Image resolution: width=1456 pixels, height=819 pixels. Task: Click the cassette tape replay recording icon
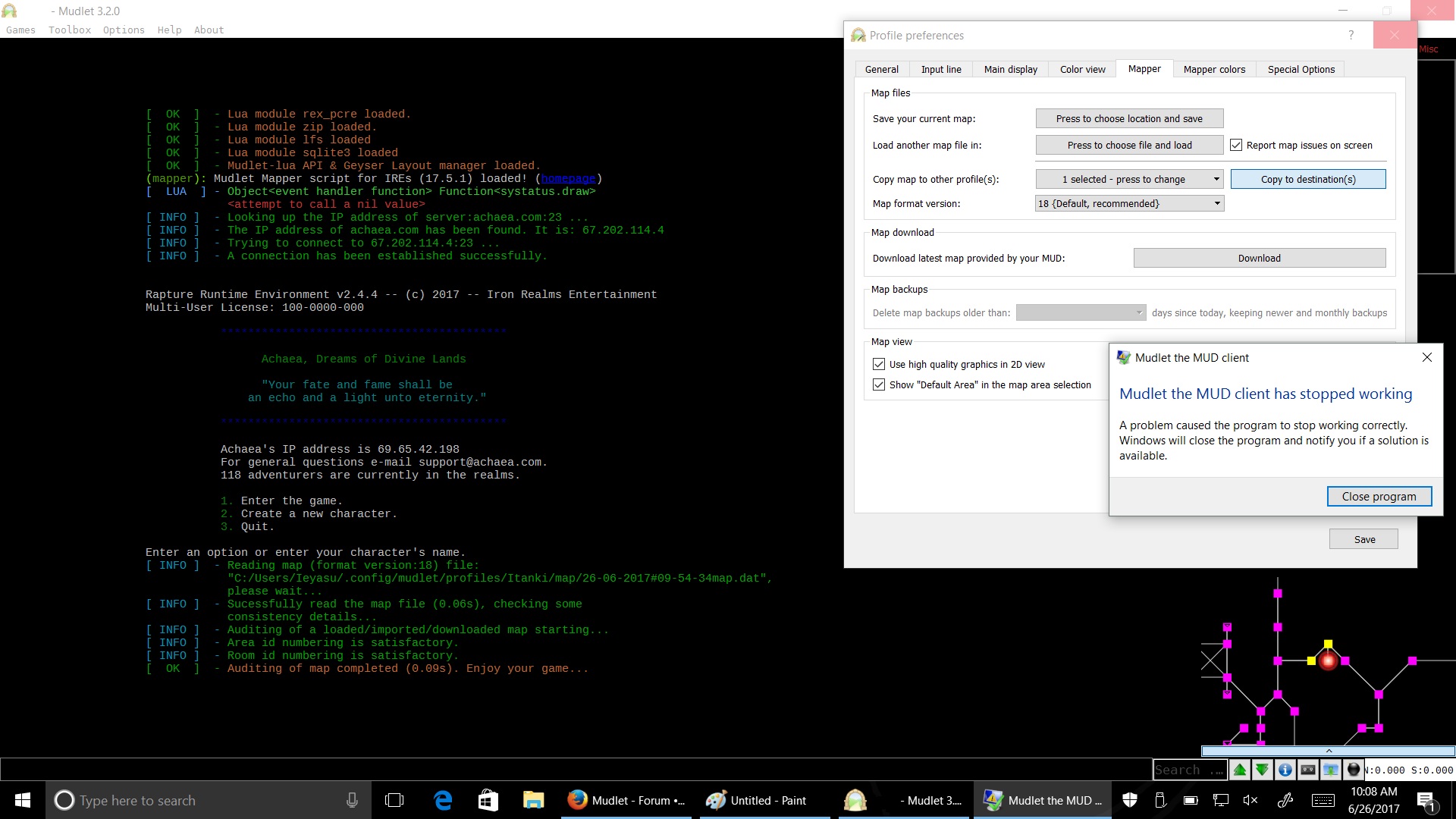click(1308, 770)
